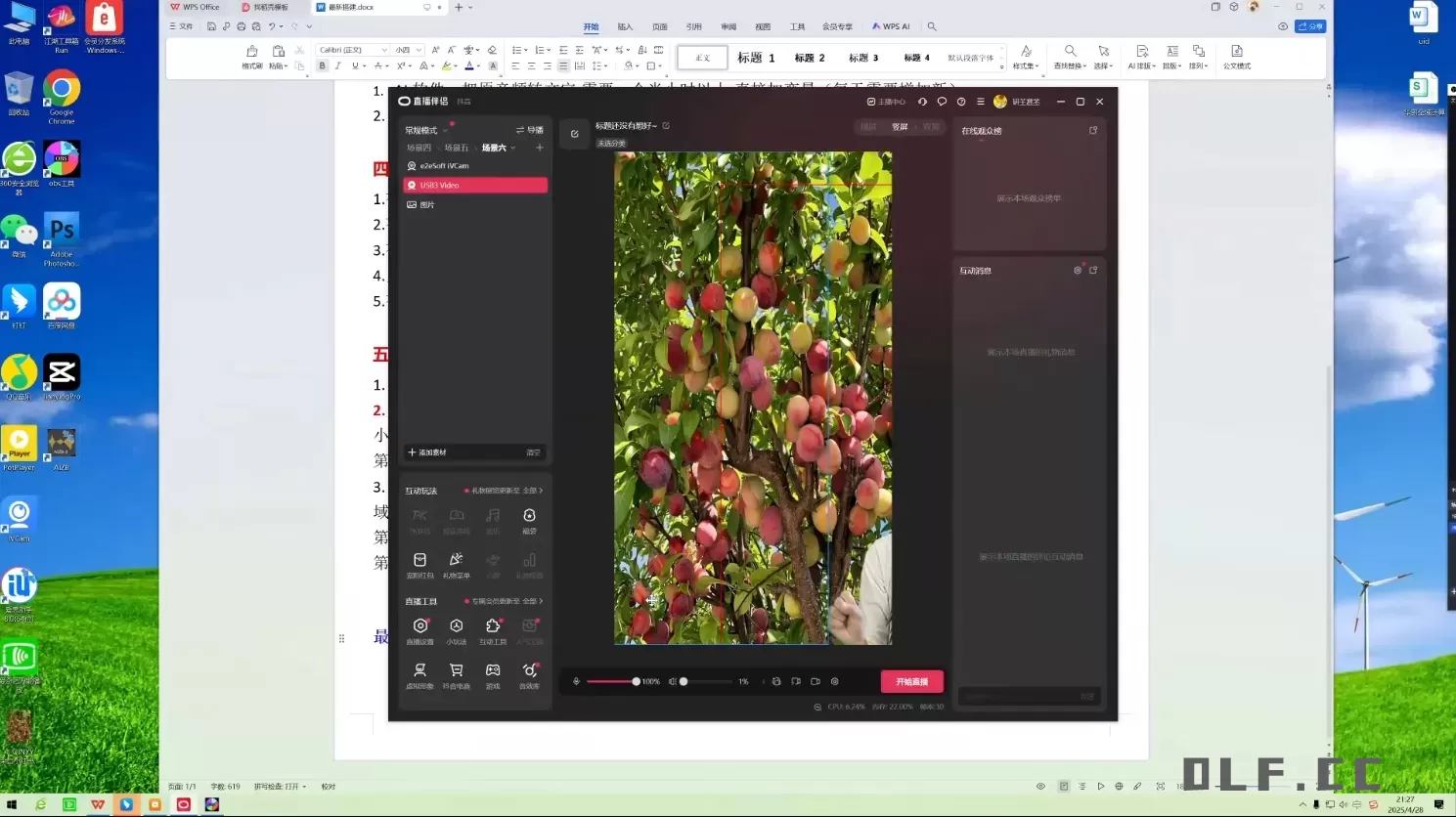Toggle the speaker audio icon
1456x817 pixels.
[x=672, y=681]
